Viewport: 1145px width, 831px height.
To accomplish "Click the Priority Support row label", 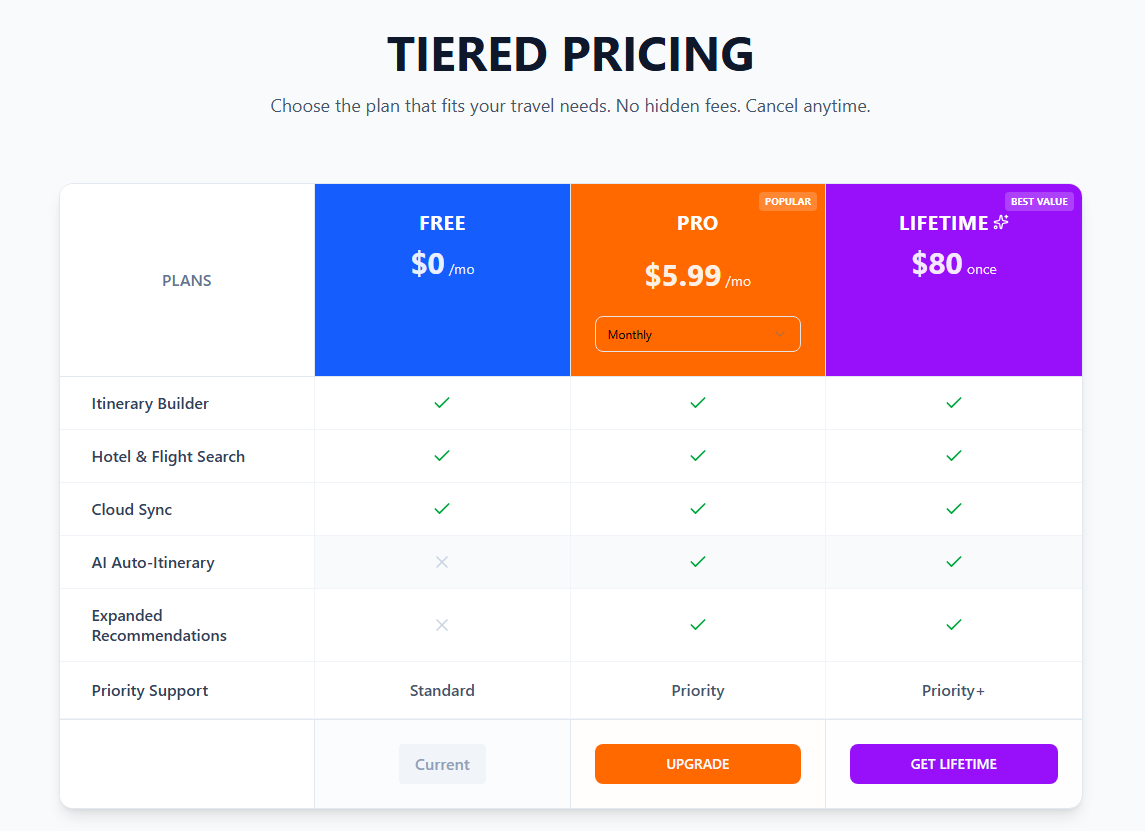I will (150, 690).
